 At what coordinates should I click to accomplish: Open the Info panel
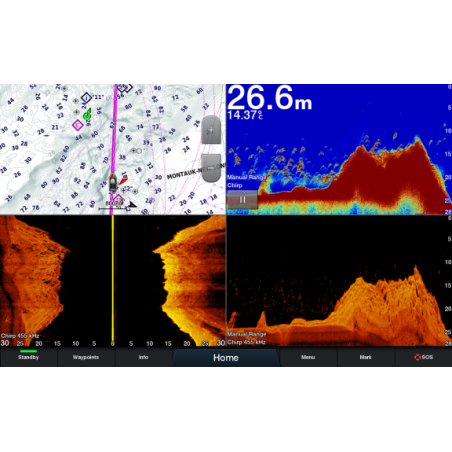tap(143, 357)
